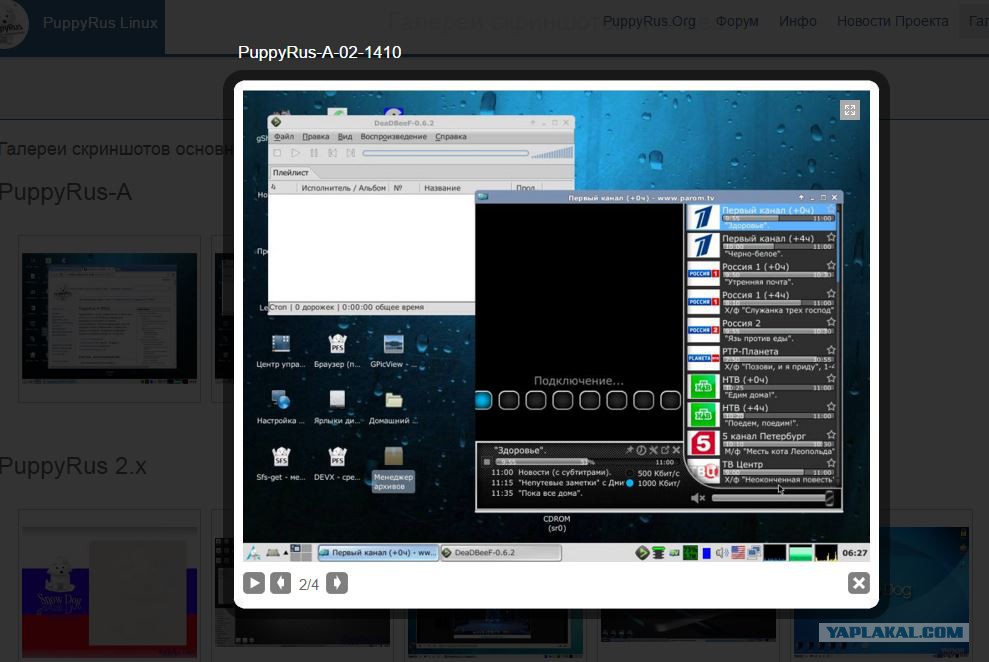Viewport: 989px width, 662px height.
Task: Click stop square beside program progress bar
Action: pos(486,462)
